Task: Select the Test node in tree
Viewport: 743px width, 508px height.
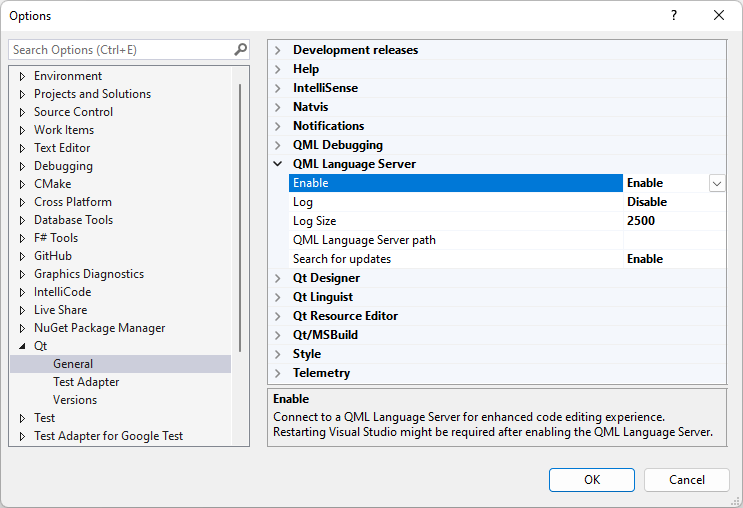Action: point(45,418)
